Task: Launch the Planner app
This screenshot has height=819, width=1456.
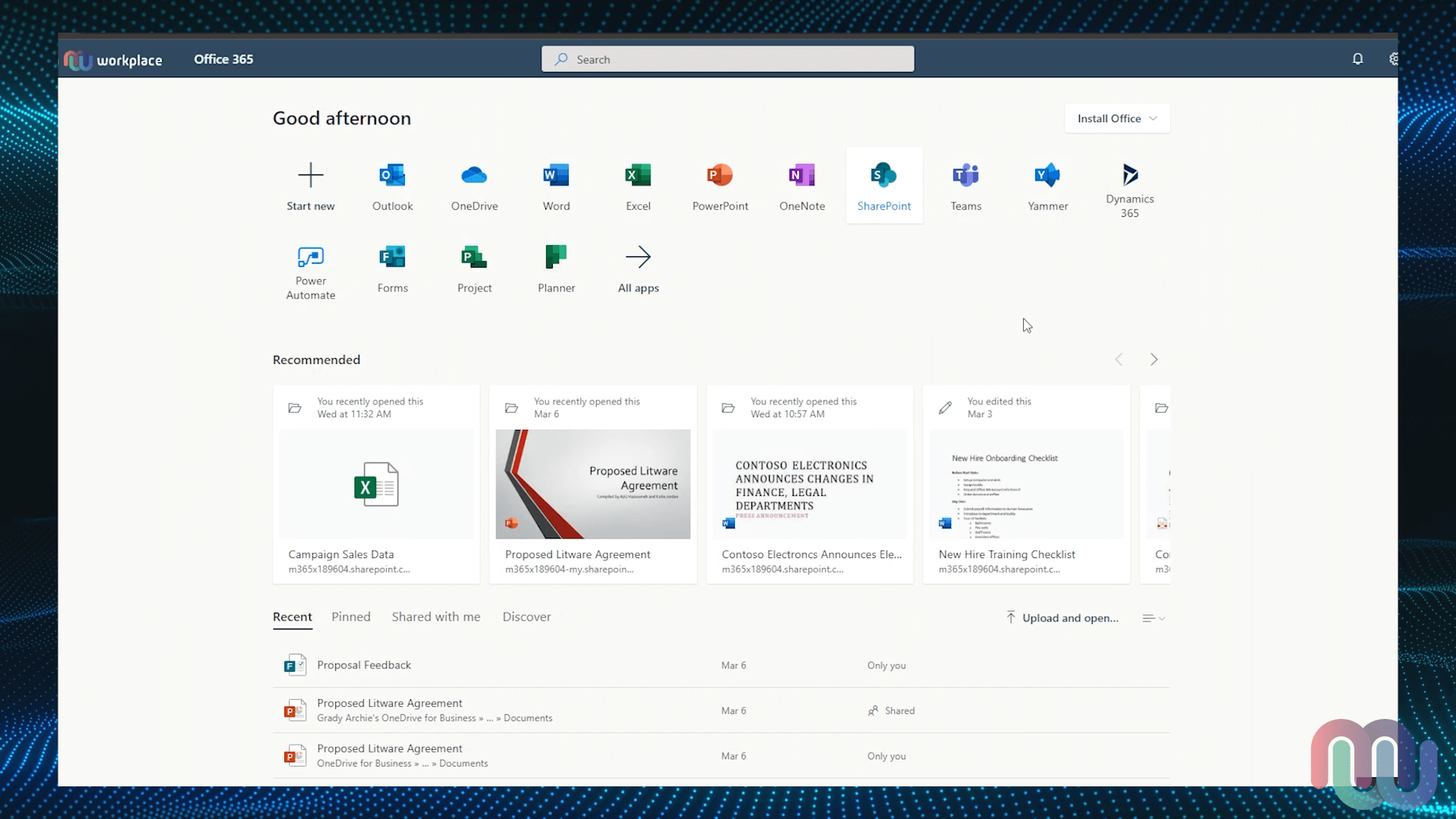Action: coord(556,269)
